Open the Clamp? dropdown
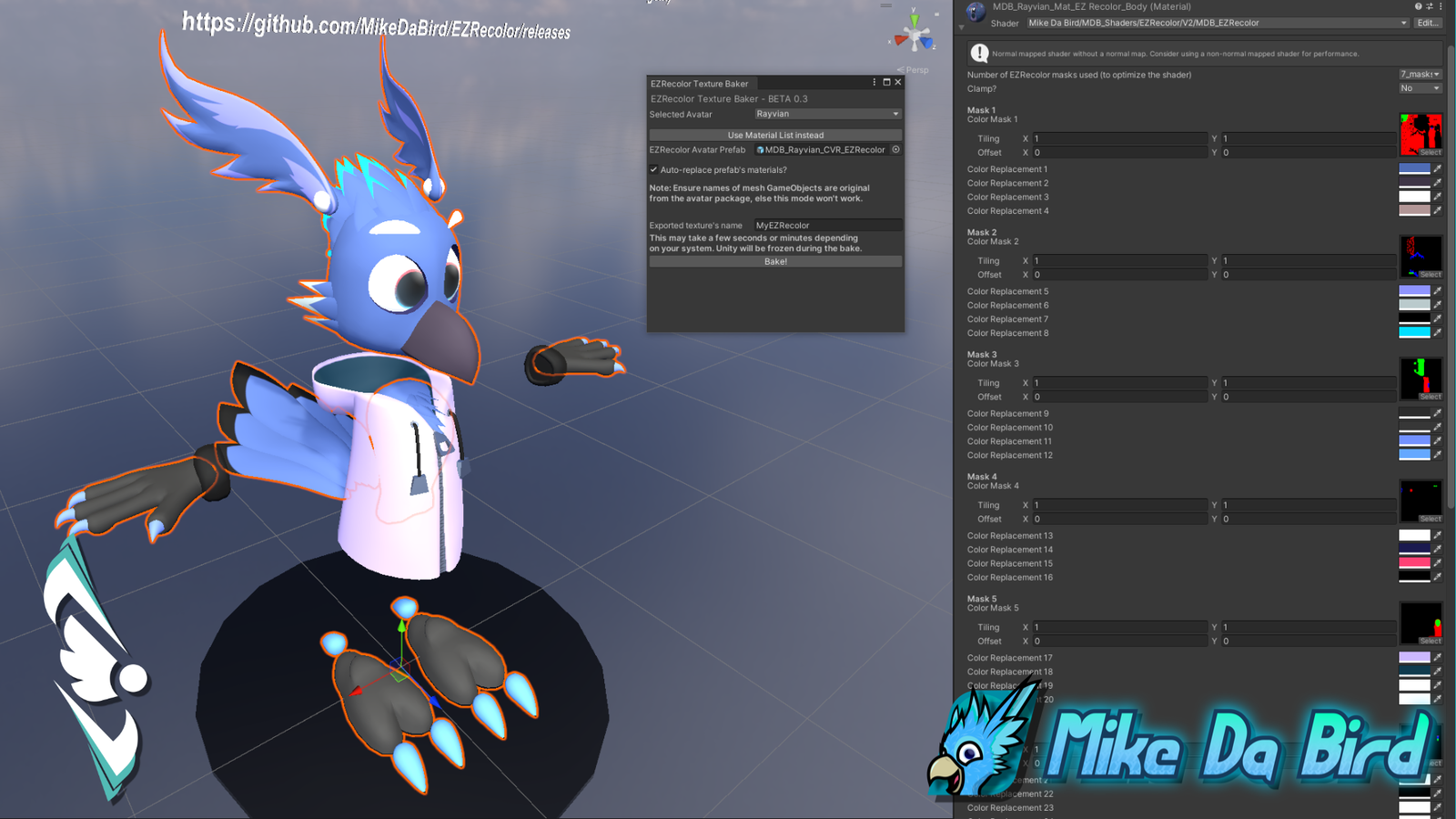The width and height of the screenshot is (1456, 819). click(x=1421, y=88)
